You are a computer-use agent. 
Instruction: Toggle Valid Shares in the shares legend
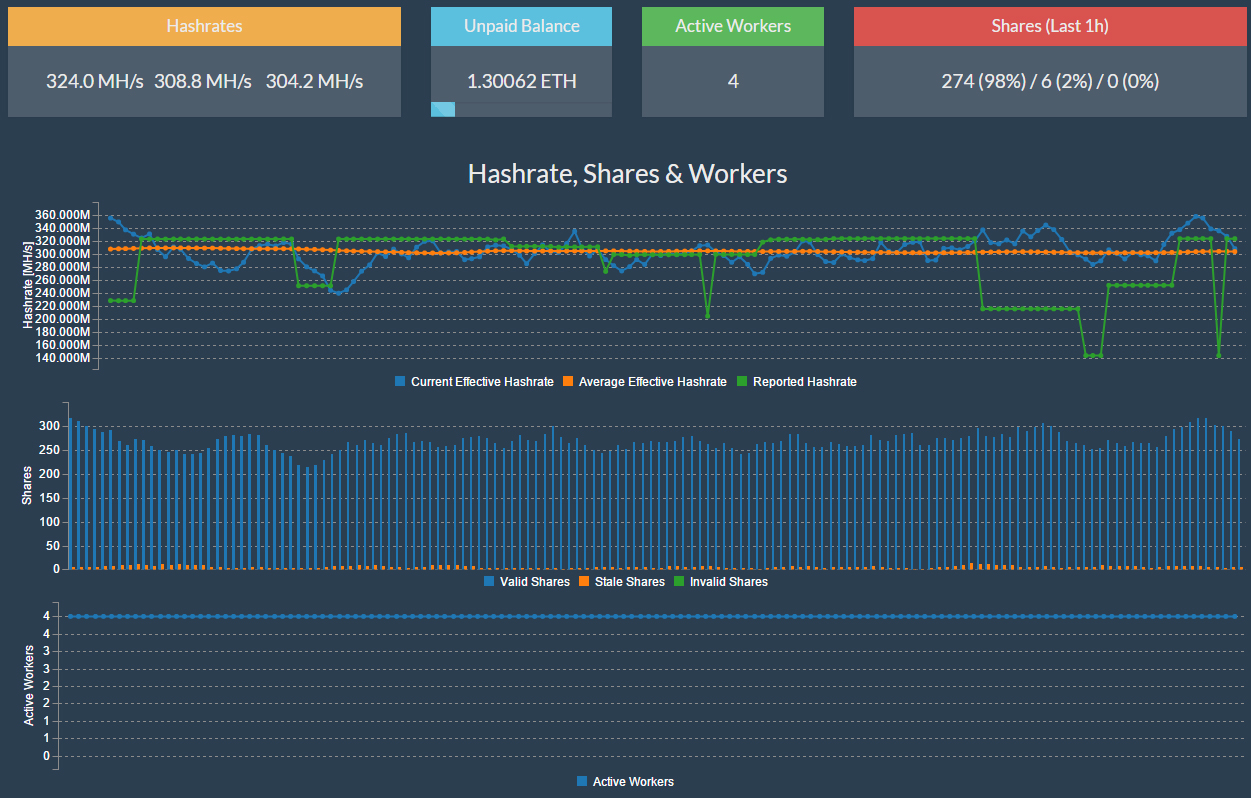(534, 582)
